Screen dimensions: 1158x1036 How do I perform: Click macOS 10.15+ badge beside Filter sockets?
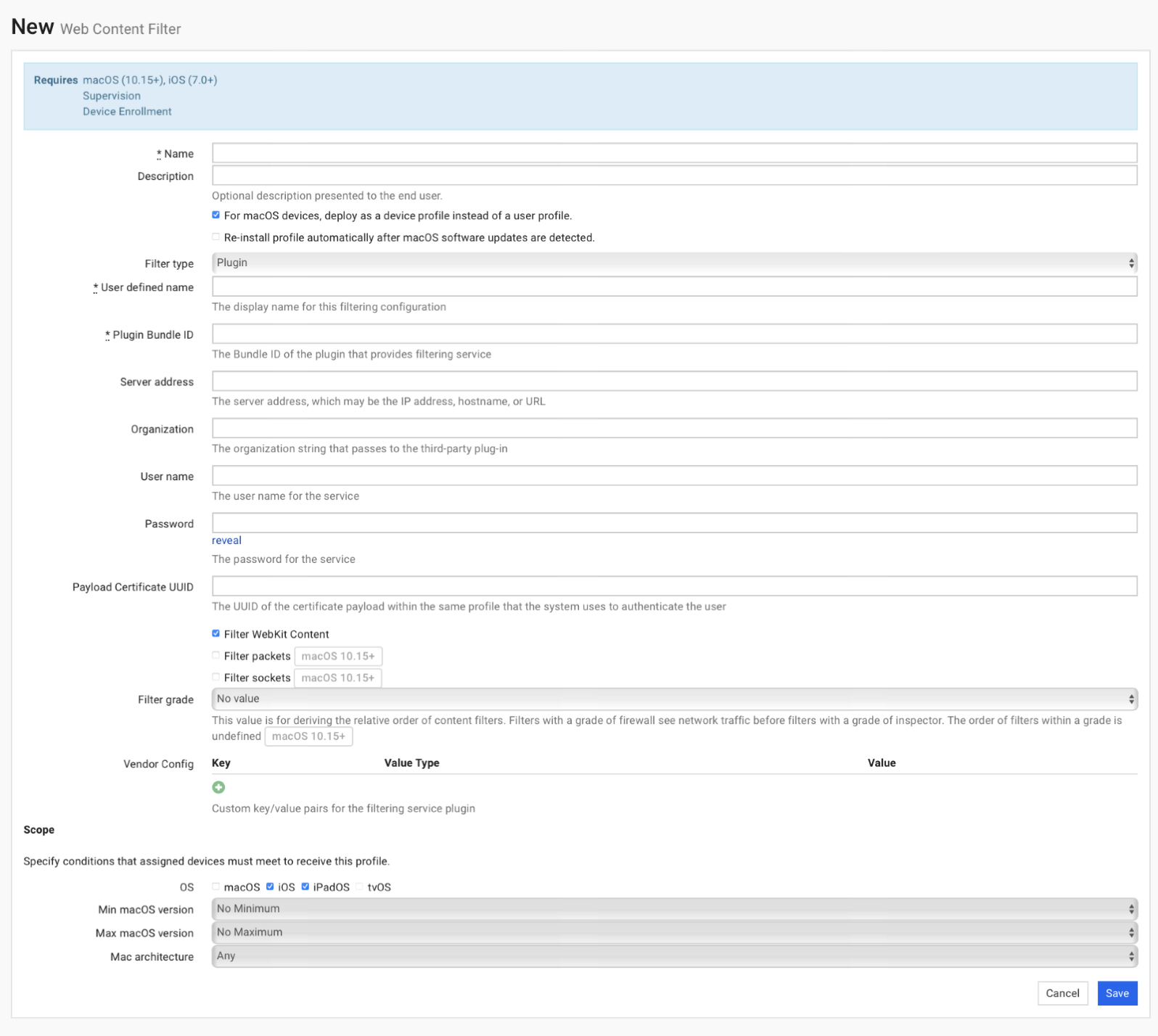point(338,678)
